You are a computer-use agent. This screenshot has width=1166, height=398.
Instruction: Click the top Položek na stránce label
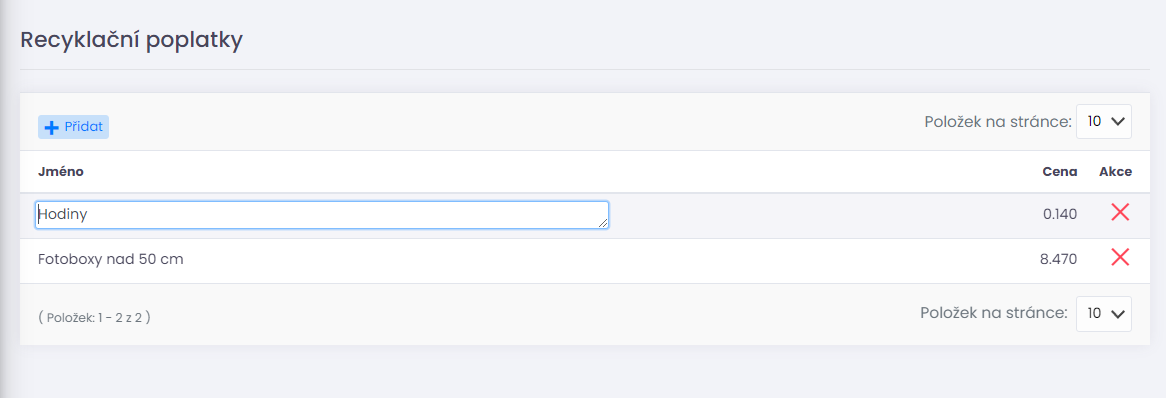996,122
